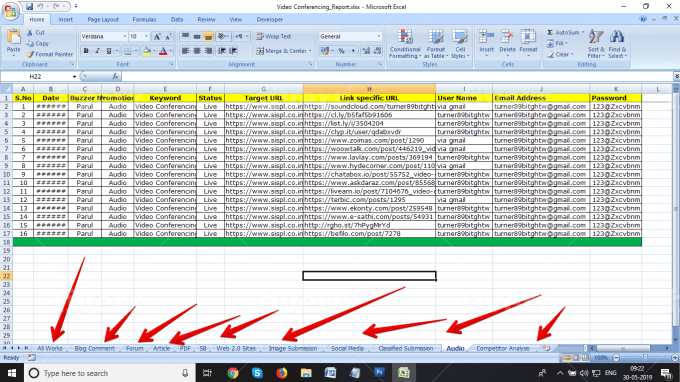Screen dimensions: 680x382
Task: Click the Name Box showing H22
Action: [36, 76]
